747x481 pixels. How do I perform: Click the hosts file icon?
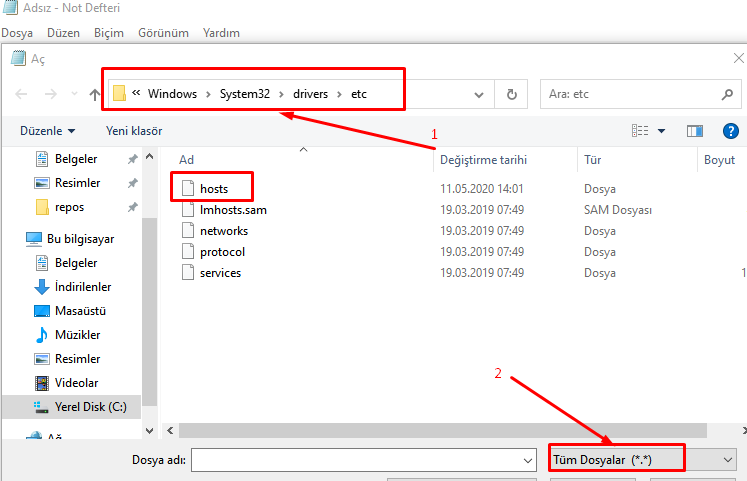click(188, 189)
